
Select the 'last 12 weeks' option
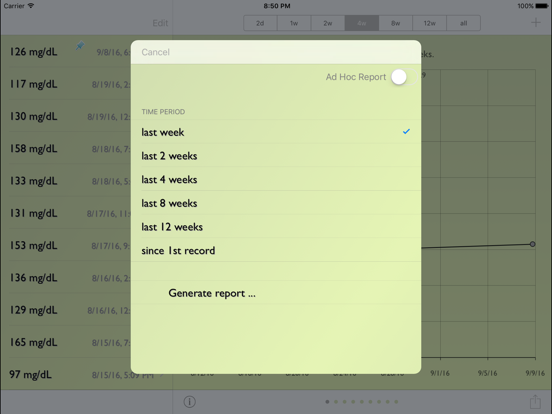(276, 226)
